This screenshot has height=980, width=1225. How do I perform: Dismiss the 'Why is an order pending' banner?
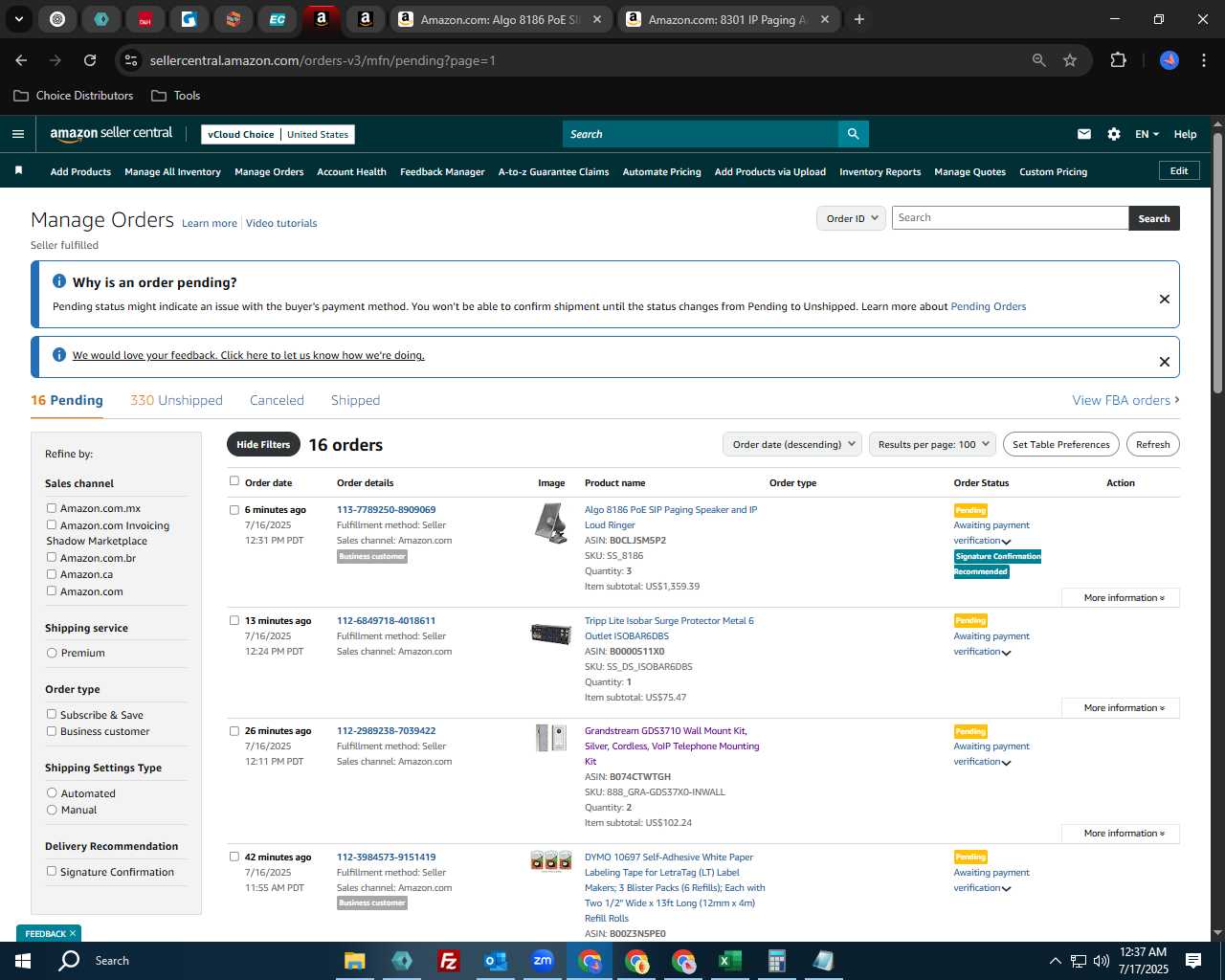1165,299
